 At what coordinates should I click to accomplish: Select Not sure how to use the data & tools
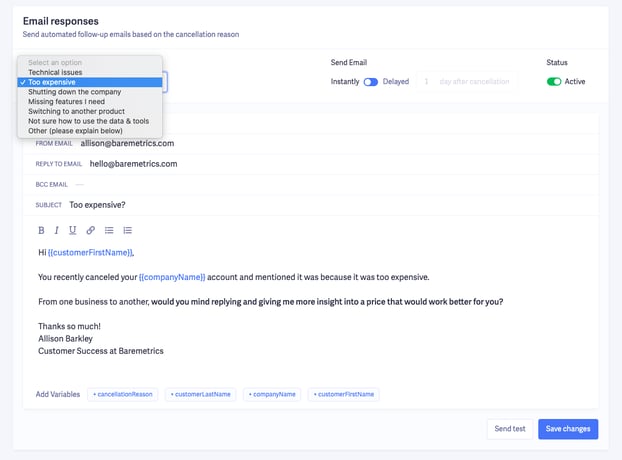[90, 121]
